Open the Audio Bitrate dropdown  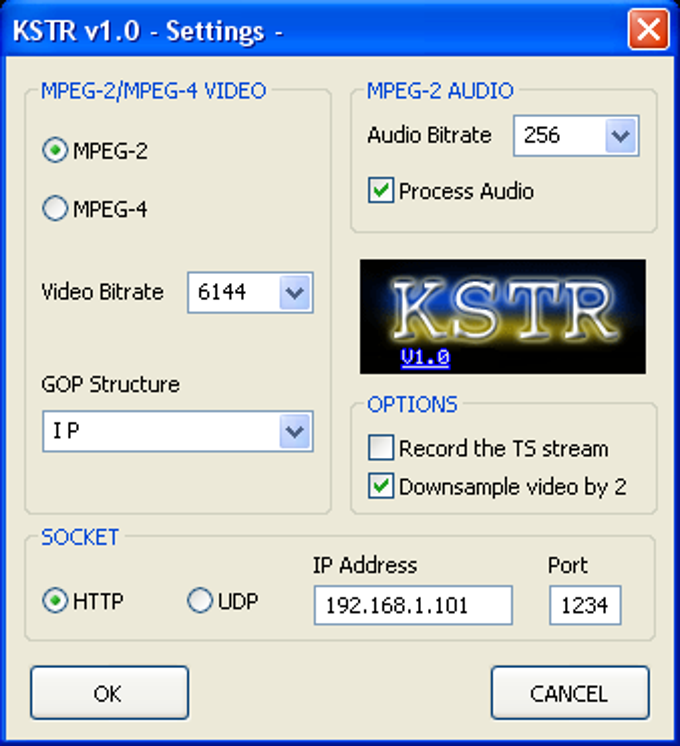(x=621, y=136)
